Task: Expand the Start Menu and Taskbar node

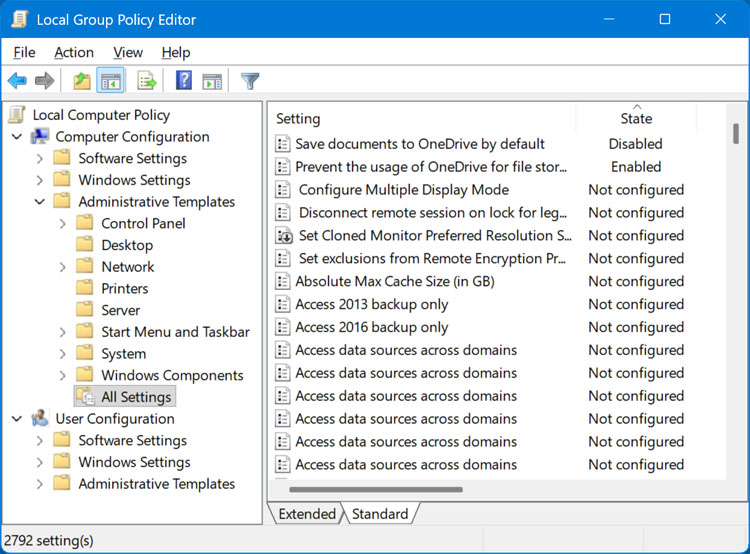Action: click(x=63, y=332)
